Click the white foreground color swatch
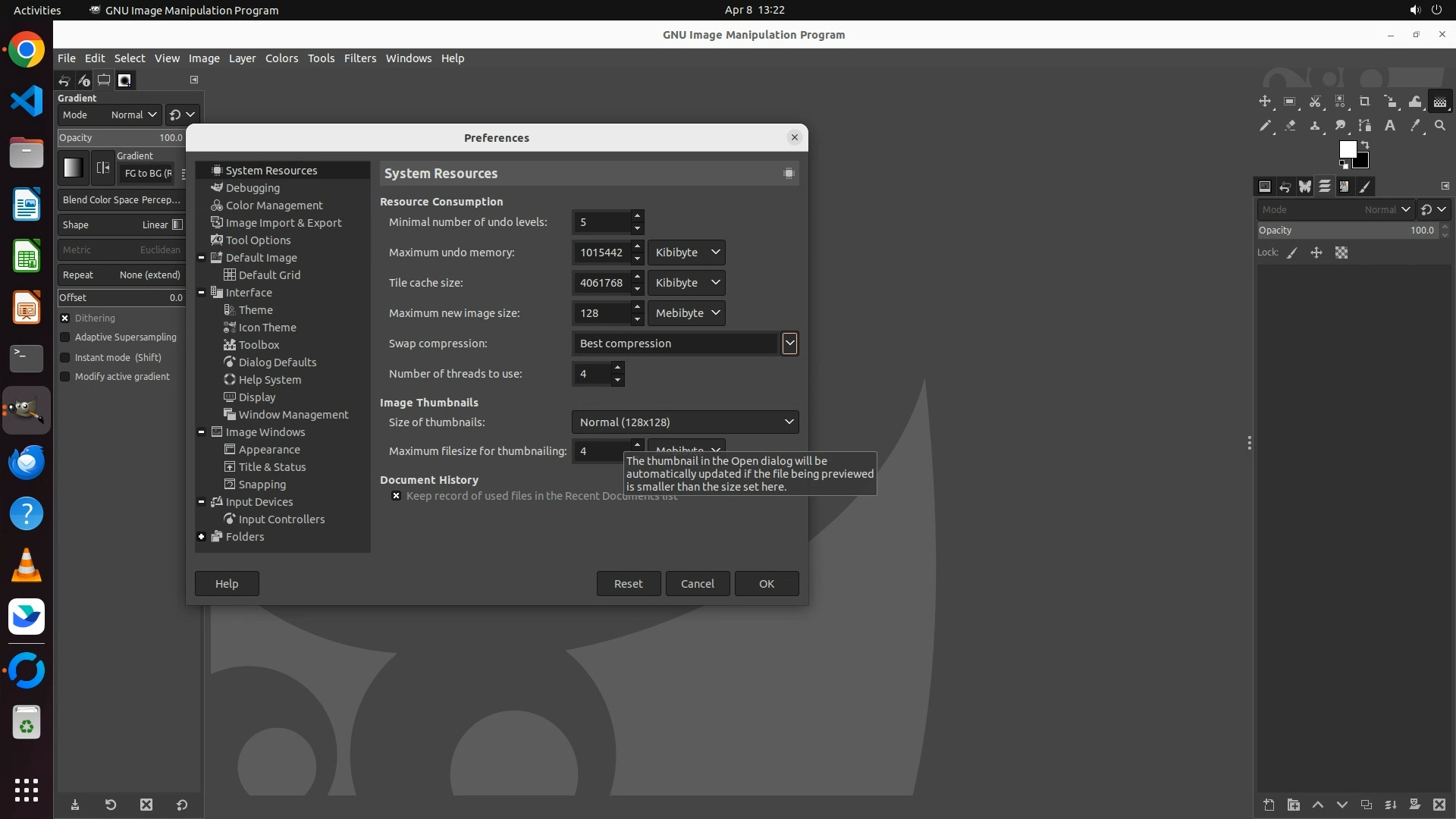This screenshot has width=1456, height=819. pyautogui.click(x=1347, y=149)
